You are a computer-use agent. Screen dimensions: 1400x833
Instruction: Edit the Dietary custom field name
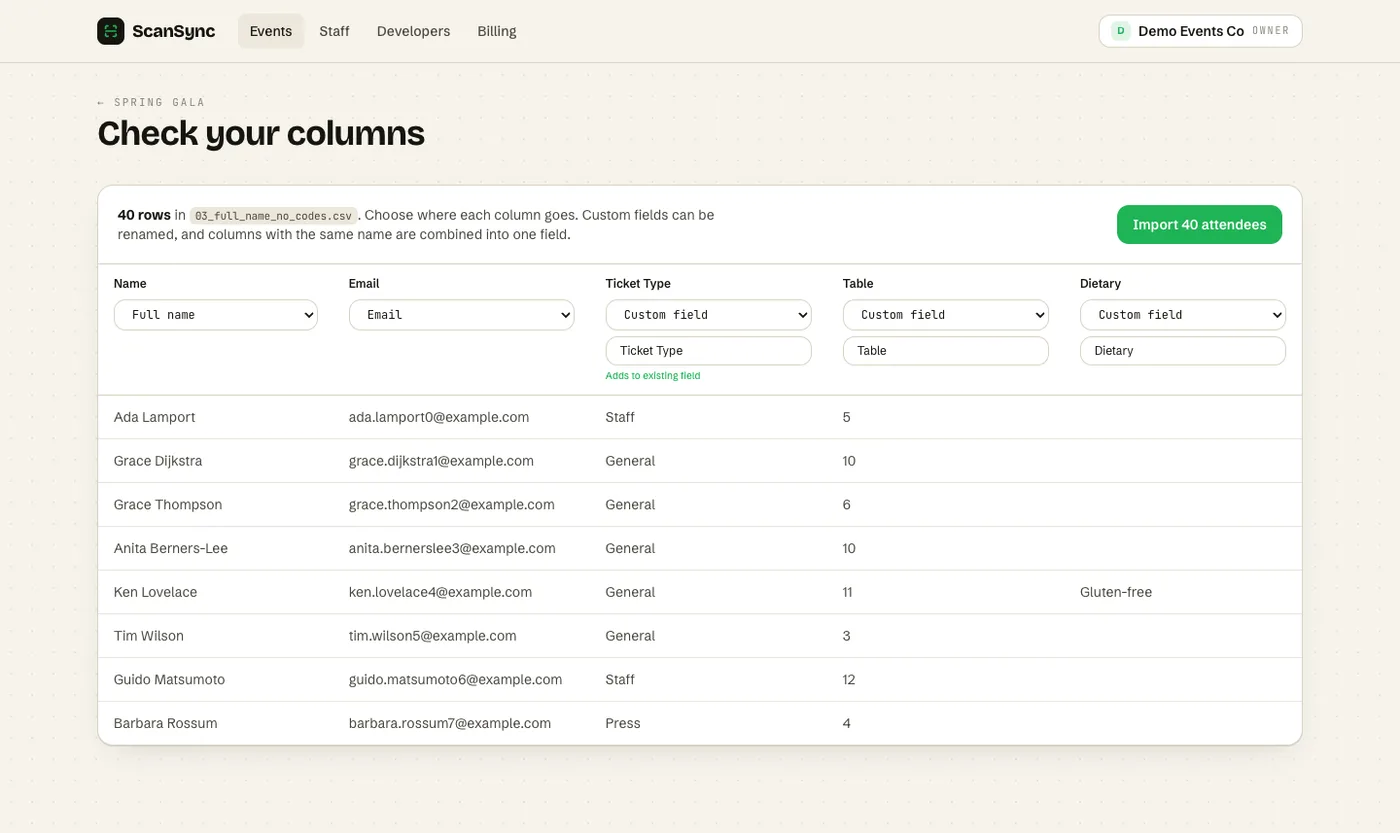click(x=1183, y=351)
